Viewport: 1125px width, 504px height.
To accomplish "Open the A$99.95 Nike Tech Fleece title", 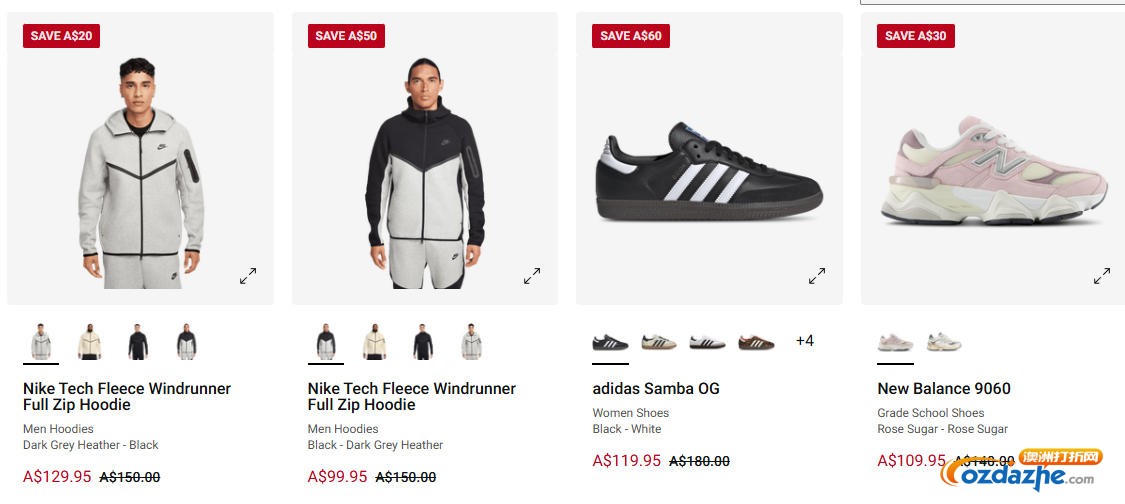I will point(412,396).
